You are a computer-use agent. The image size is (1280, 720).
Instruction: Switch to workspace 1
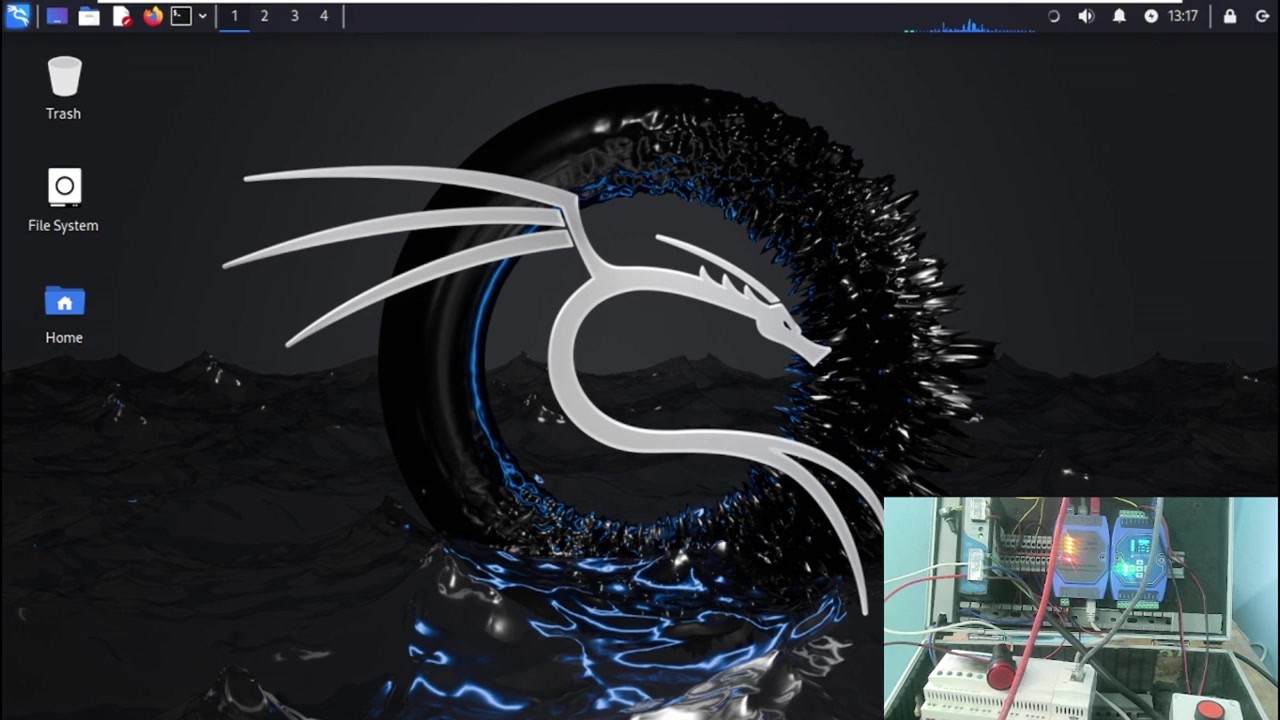point(235,16)
